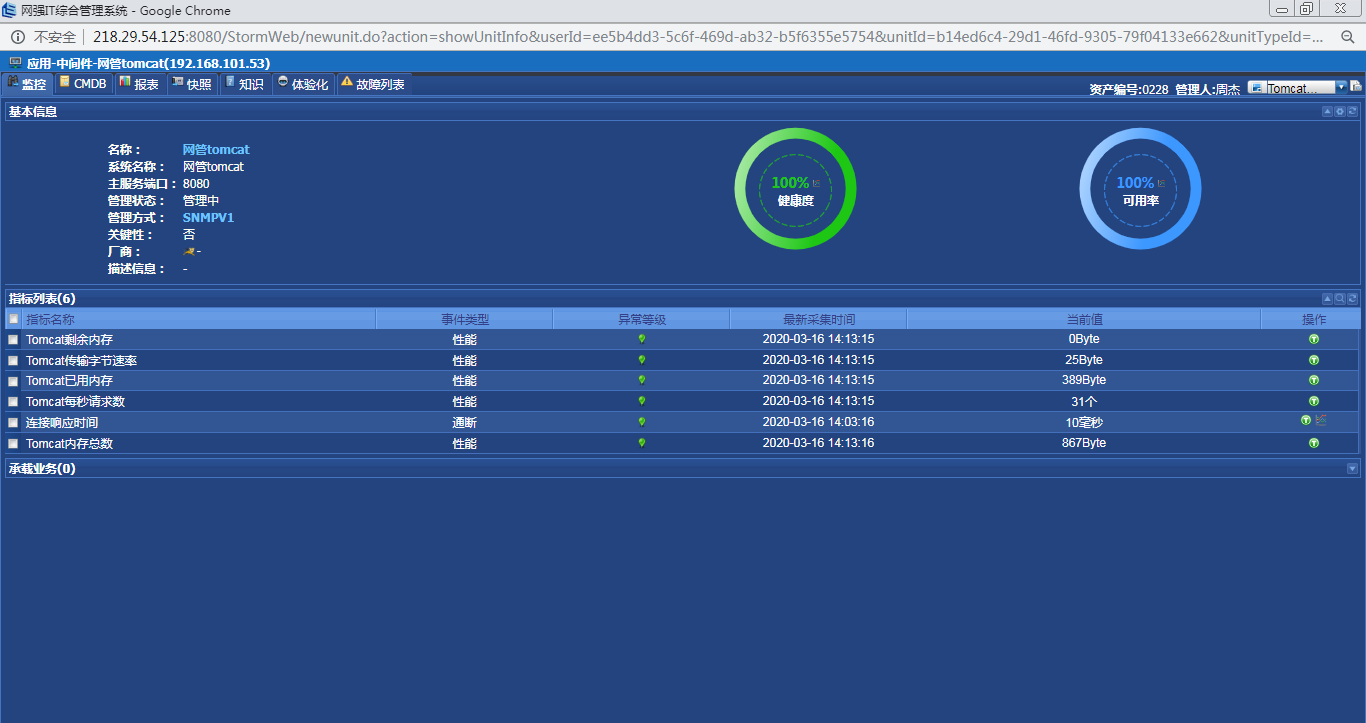Screen dimensions: 1366x723
Task: Refresh the 指标列表 panel
Action: point(1353,298)
